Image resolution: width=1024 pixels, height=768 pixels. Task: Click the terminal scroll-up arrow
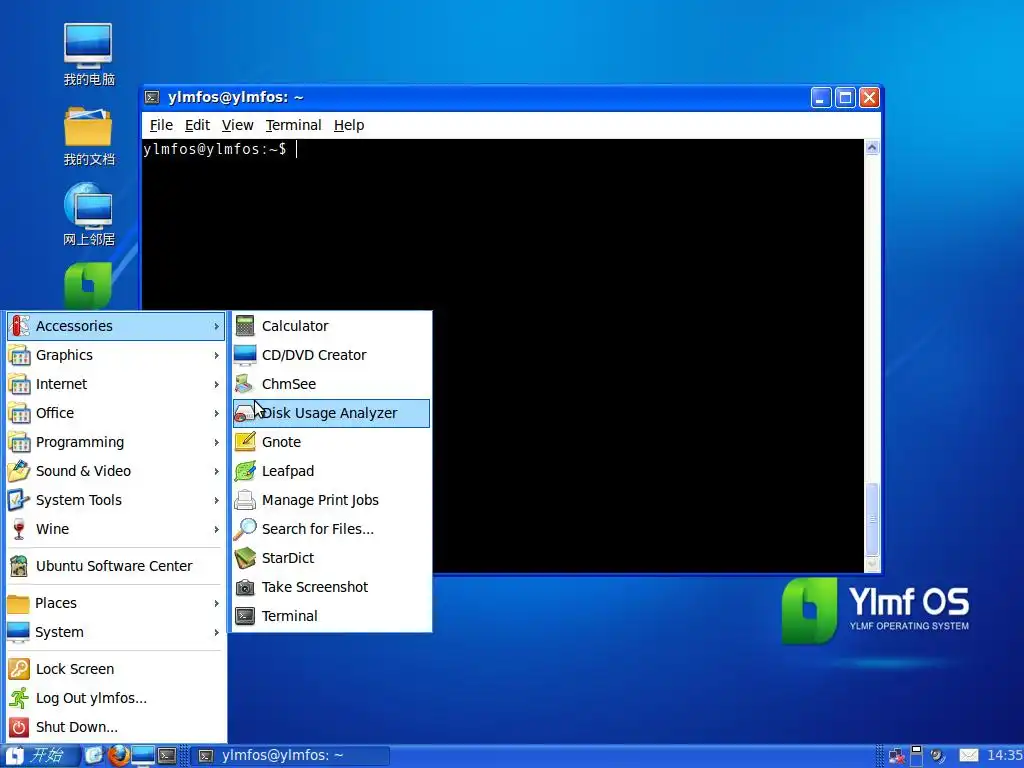click(x=872, y=148)
